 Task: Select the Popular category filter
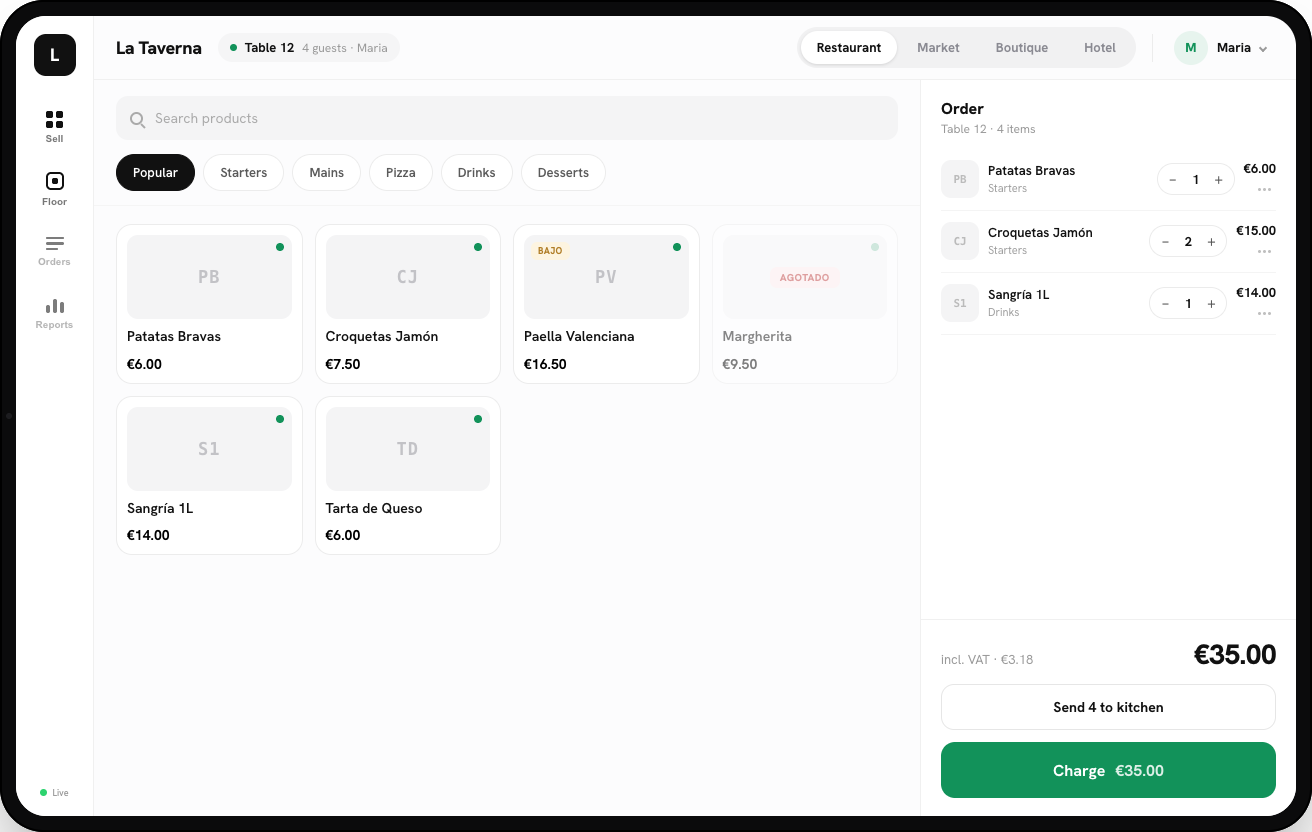pyautogui.click(x=155, y=173)
